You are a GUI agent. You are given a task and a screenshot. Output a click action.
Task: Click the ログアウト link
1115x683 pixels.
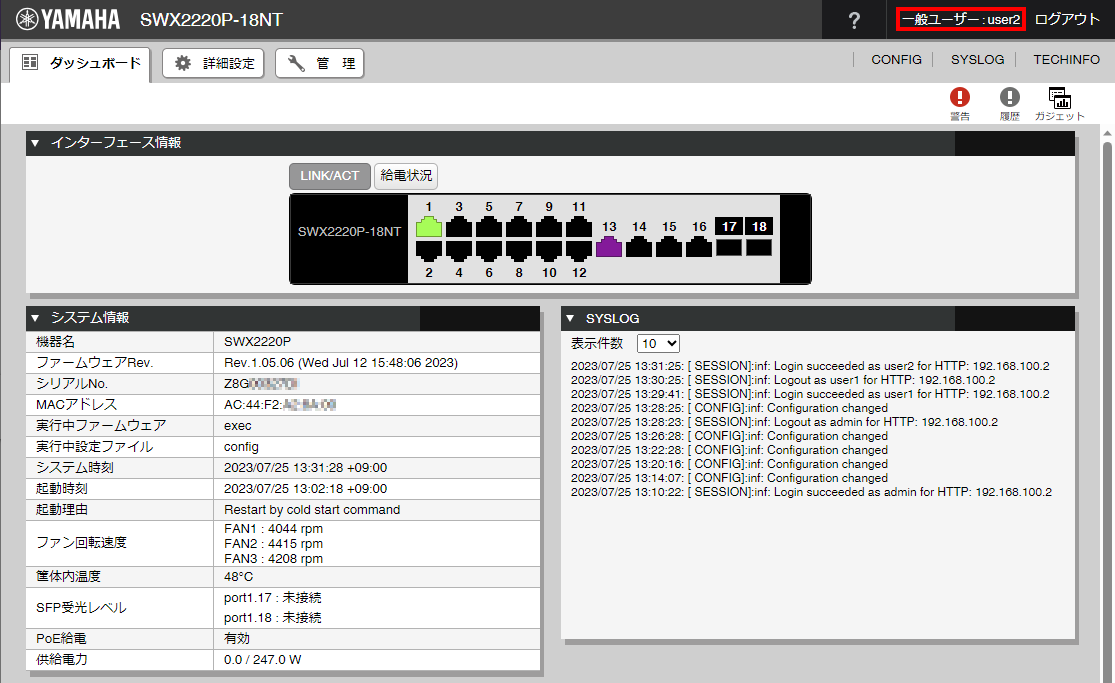(x=1067, y=20)
